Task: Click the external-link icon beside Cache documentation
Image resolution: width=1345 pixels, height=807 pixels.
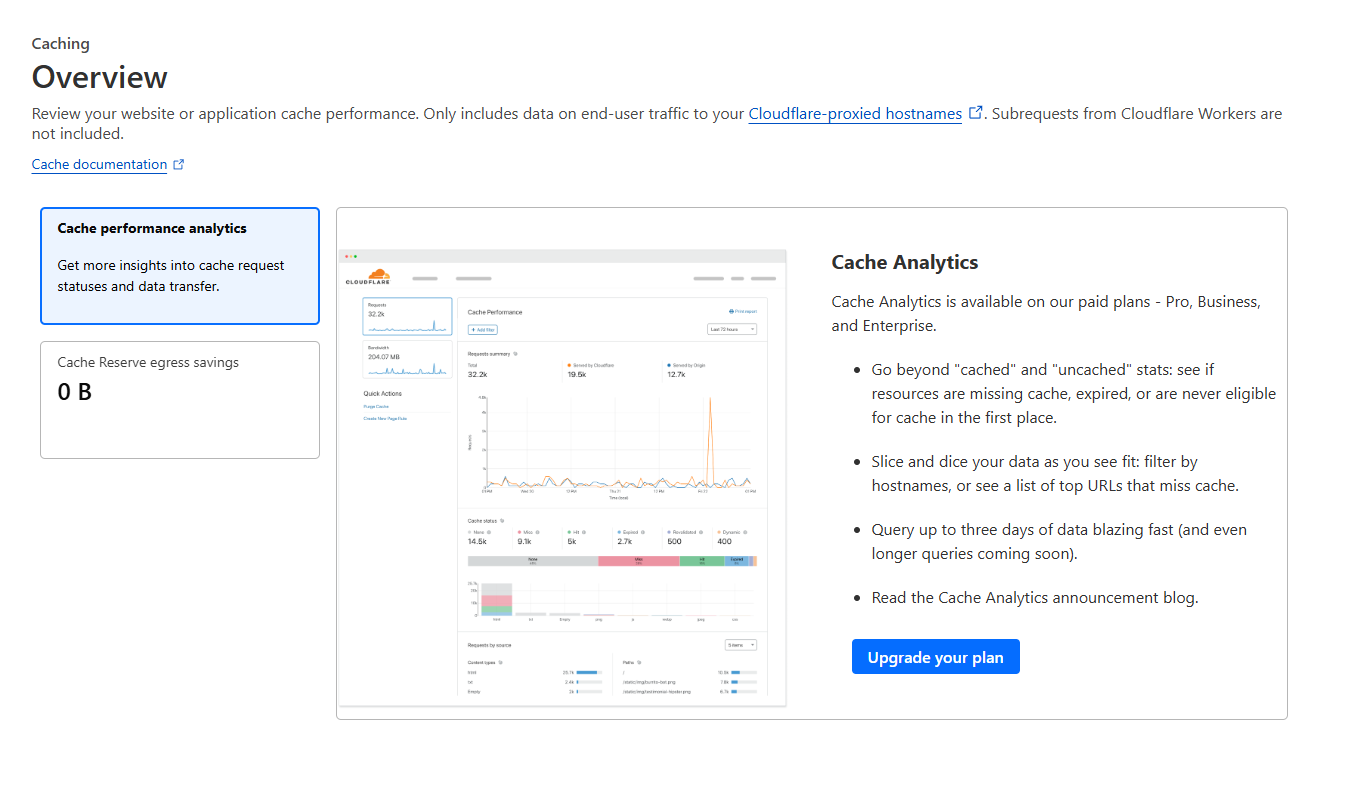Action: pyautogui.click(x=179, y=165)
